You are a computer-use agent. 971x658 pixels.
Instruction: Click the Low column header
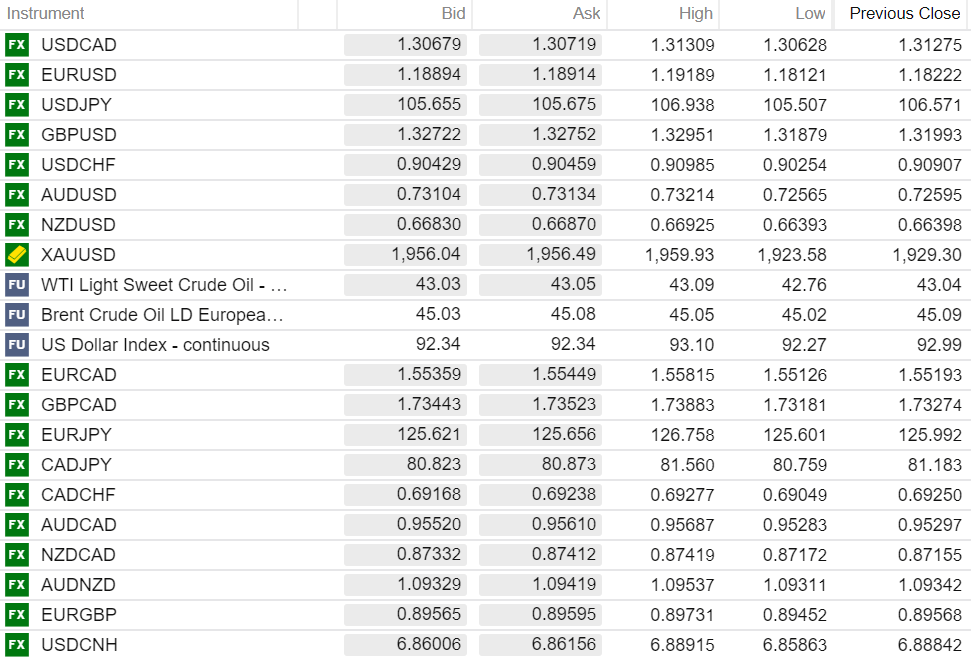(x=810, y=14)
